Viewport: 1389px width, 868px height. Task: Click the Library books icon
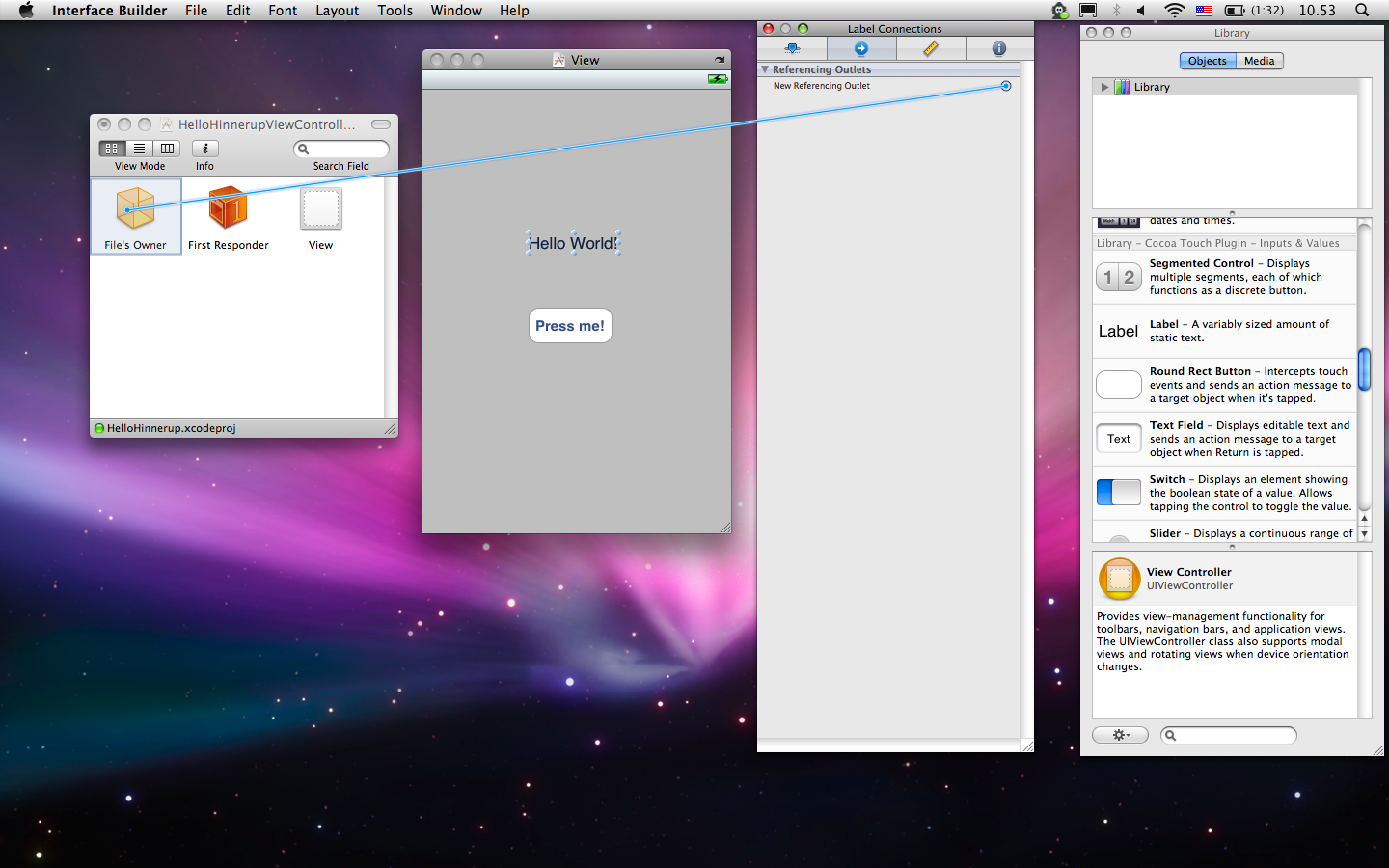[x=1122, y=87]
